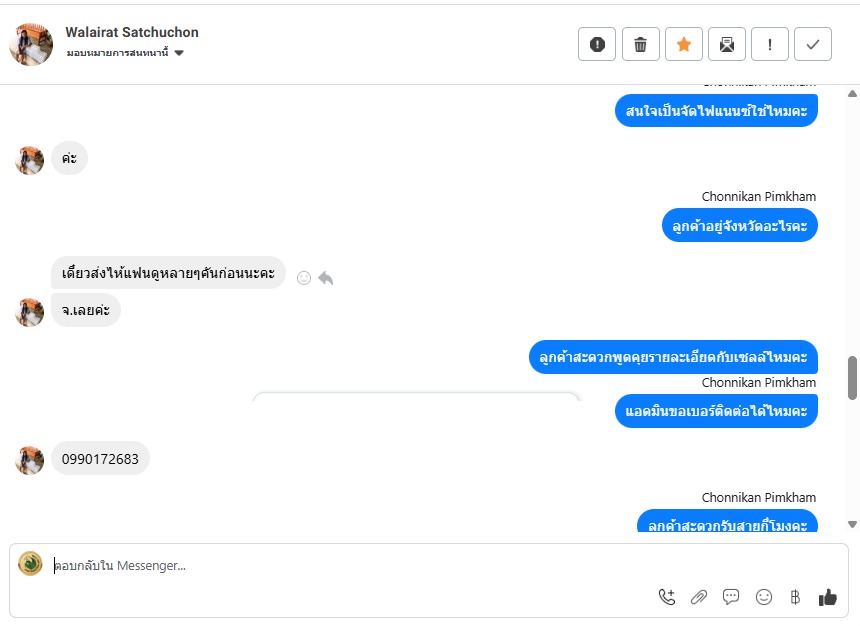Delete the conversation with the trash icon
This screenshot has height=626, width=860.
point(640,44)
